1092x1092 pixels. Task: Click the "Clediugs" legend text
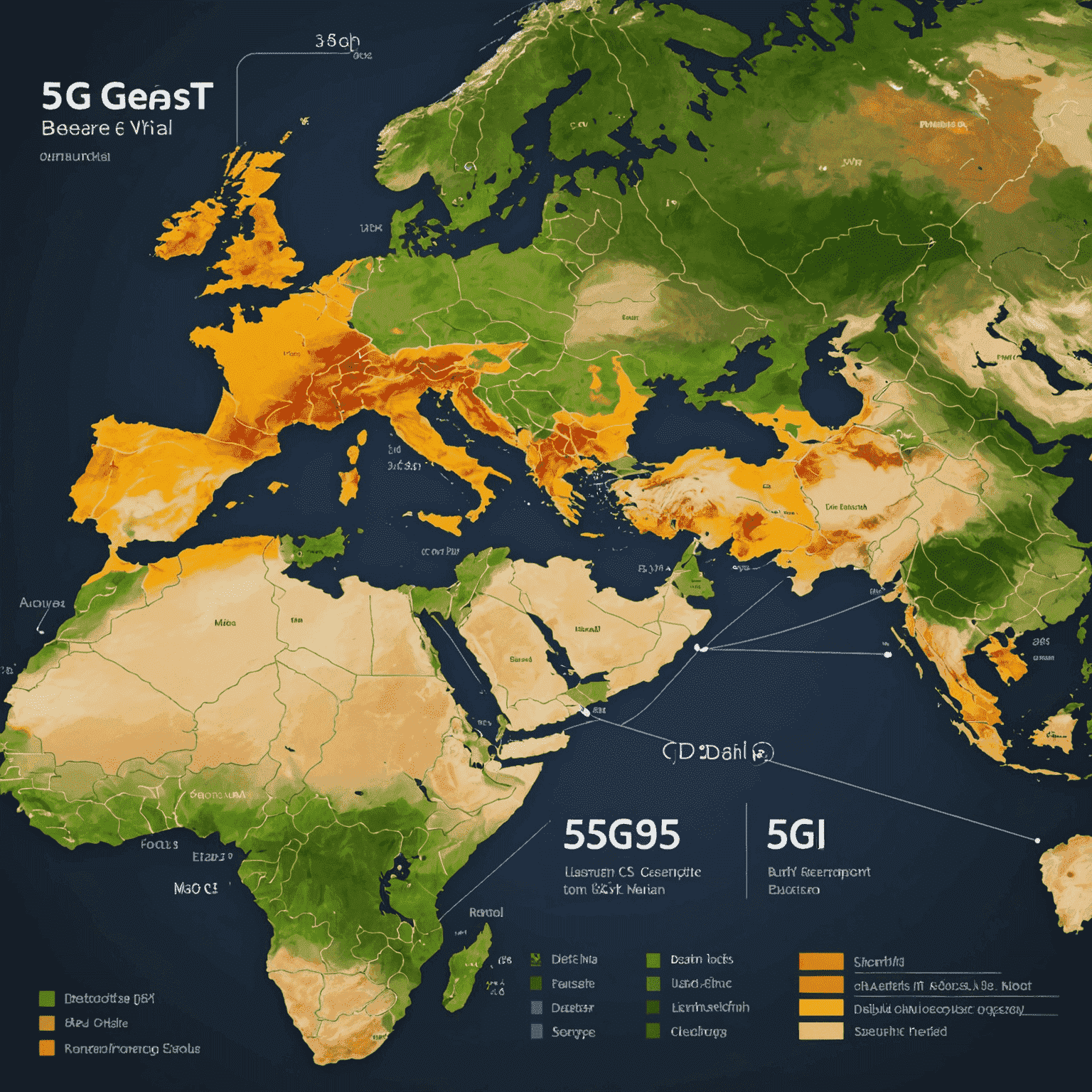[698, 1032]
